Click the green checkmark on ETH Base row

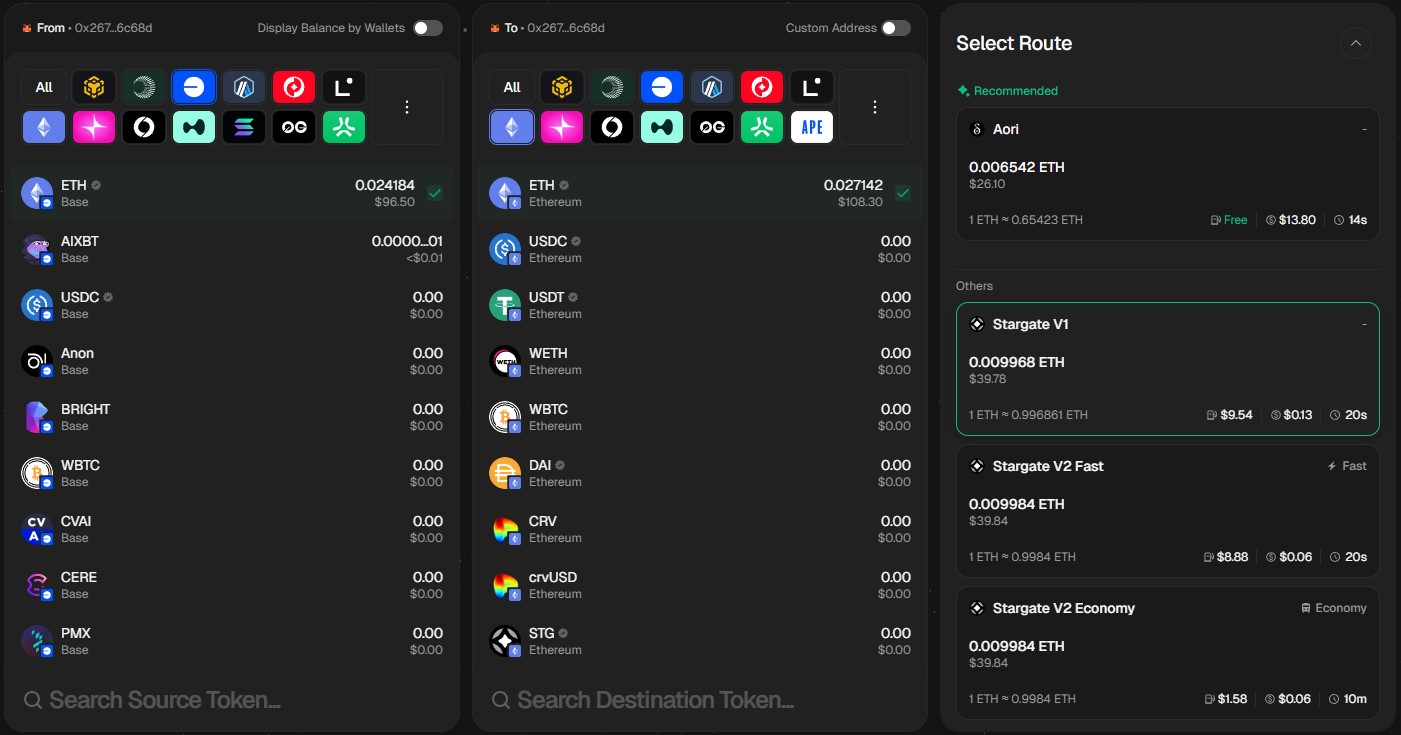[435, 193]
